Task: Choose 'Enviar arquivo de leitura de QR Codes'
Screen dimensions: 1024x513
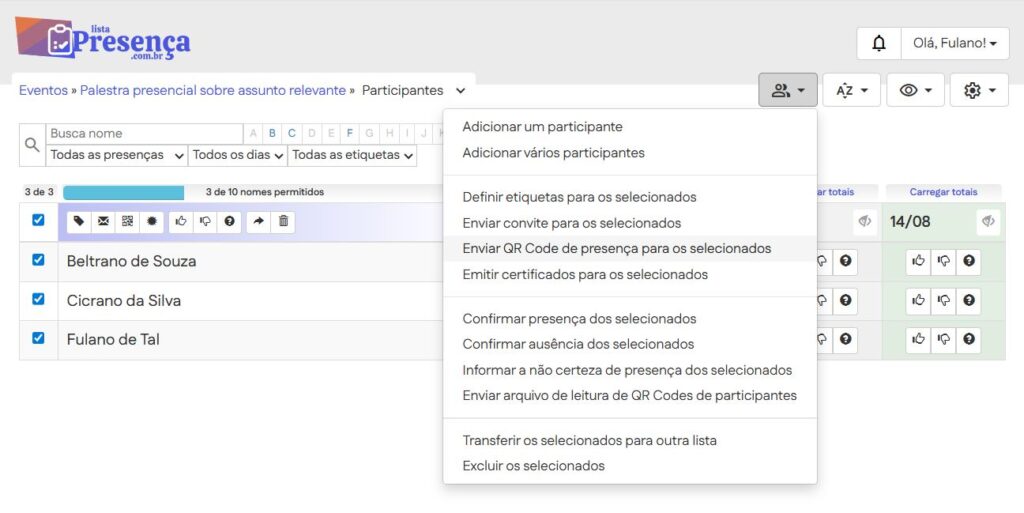Action: pyautogui.click(x=630, y=396)
